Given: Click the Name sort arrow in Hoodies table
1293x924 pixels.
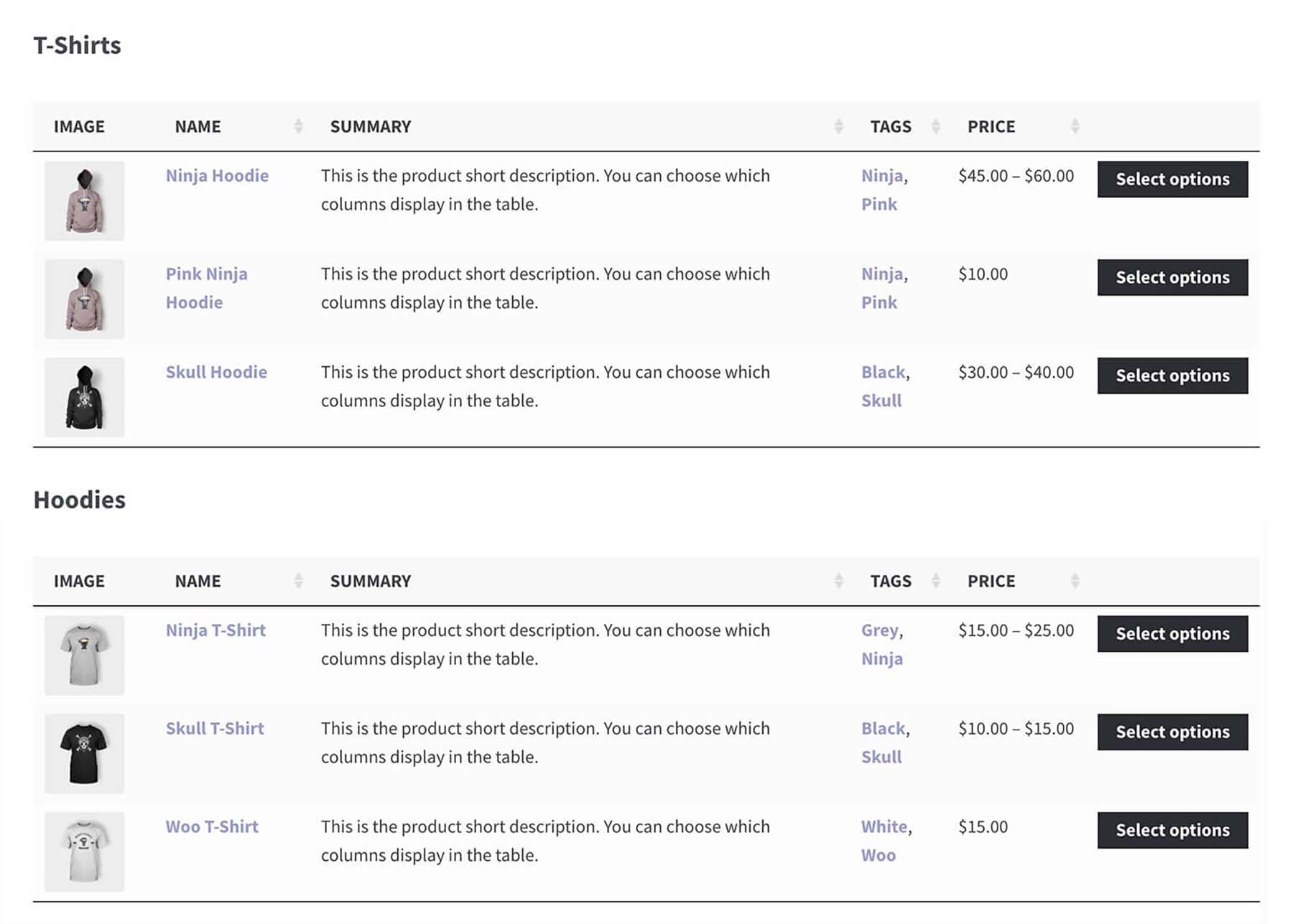Looking at the screenshot, I should tap(298, 580).
